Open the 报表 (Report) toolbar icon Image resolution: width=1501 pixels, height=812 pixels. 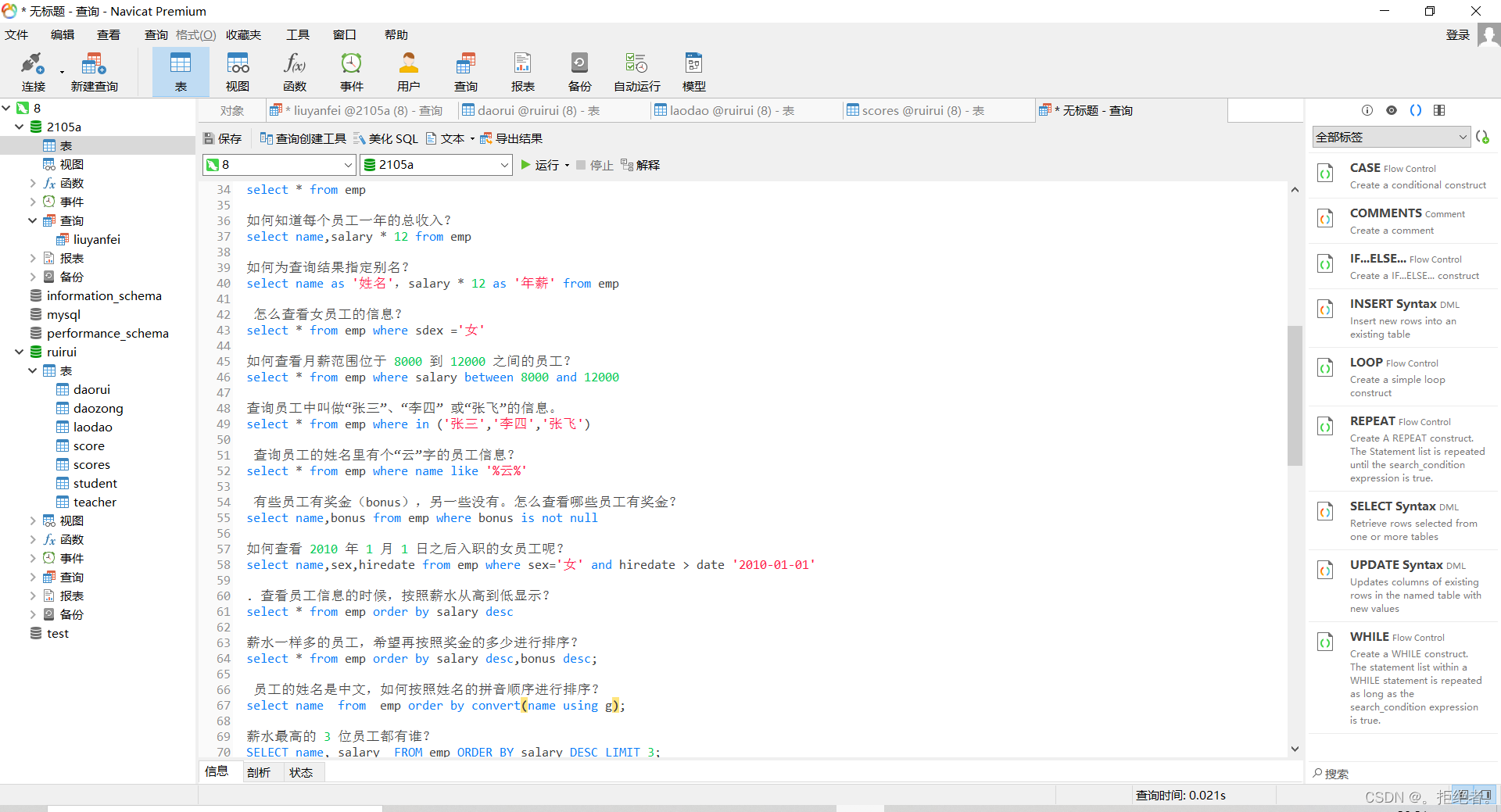pos(523,72)
